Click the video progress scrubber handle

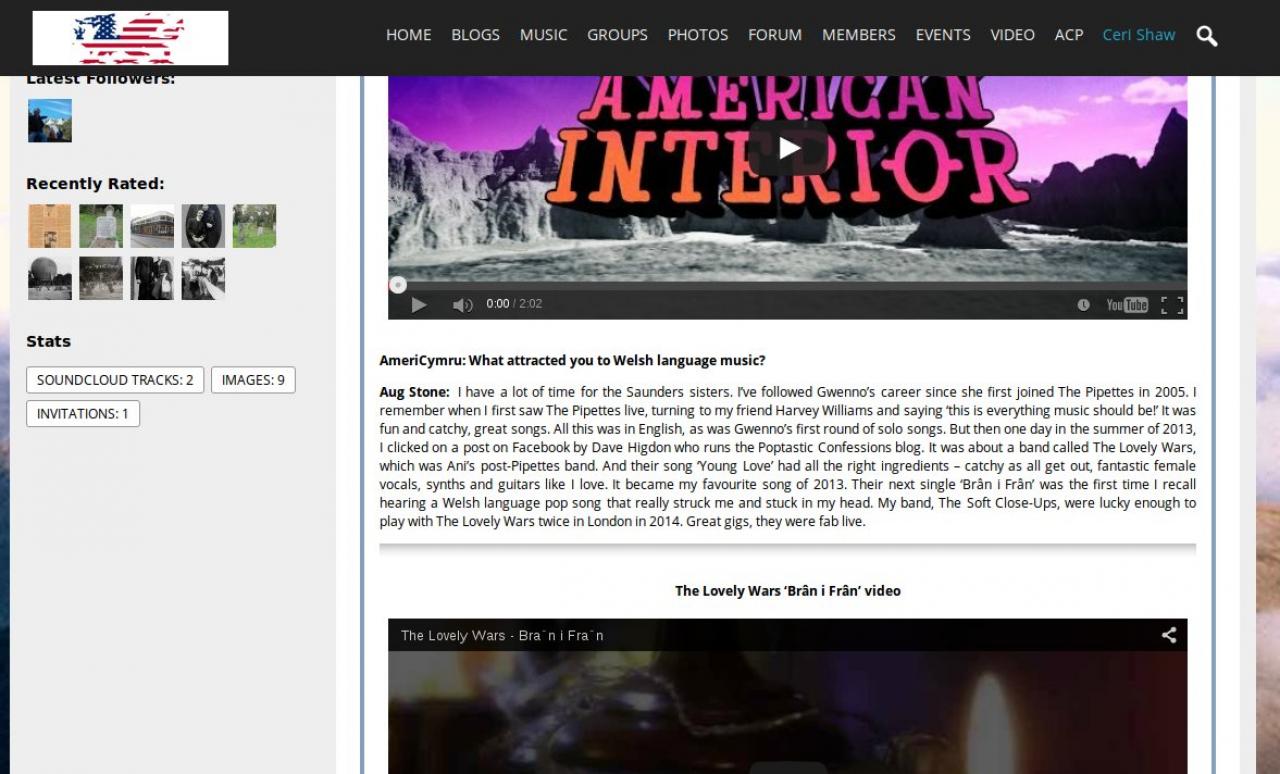397,285
